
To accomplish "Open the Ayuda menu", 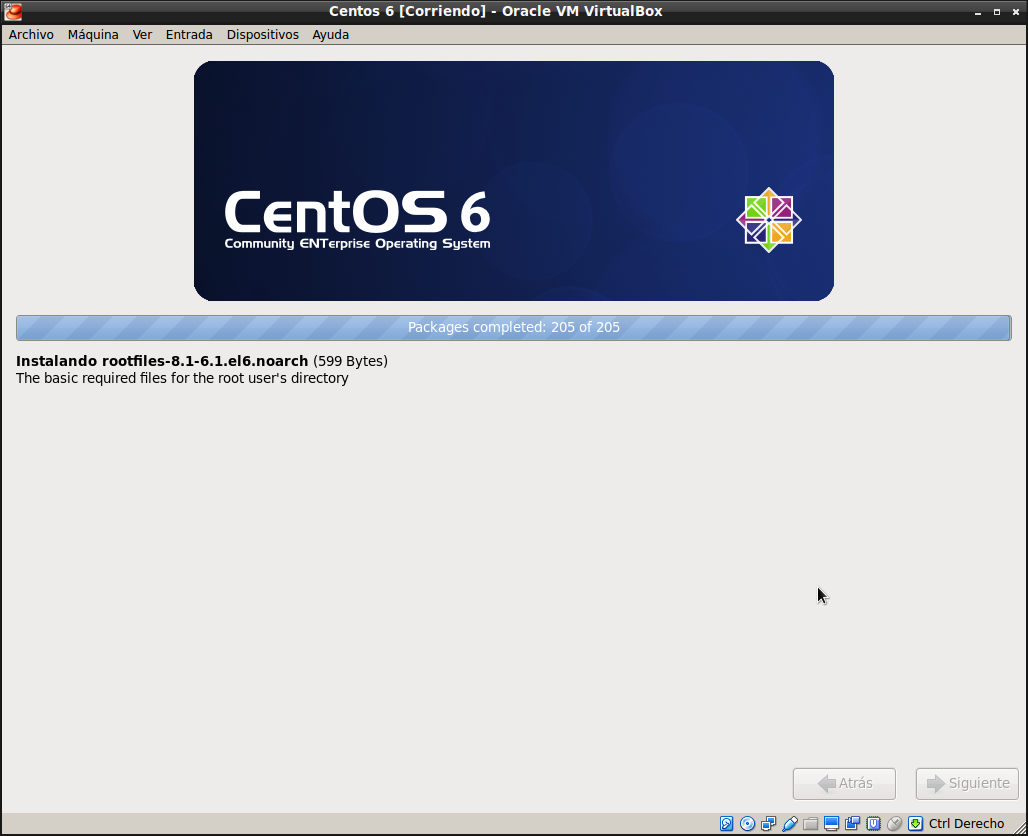I will [330, 34].
